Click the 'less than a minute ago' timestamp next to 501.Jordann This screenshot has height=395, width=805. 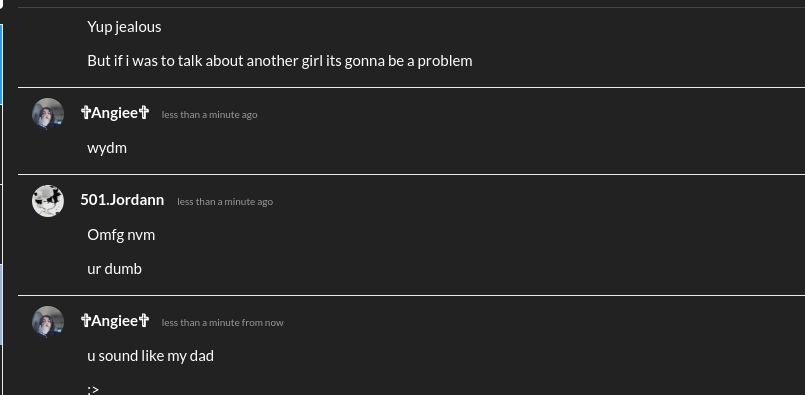pos(225,202)
